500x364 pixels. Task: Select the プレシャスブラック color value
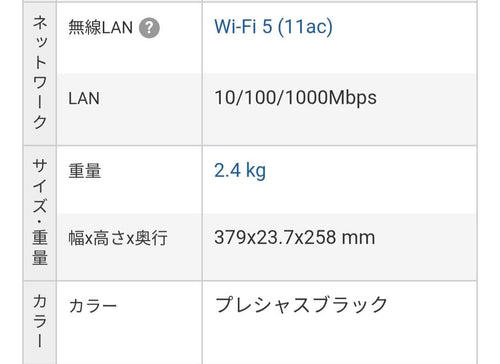click(x=301, y=305)
